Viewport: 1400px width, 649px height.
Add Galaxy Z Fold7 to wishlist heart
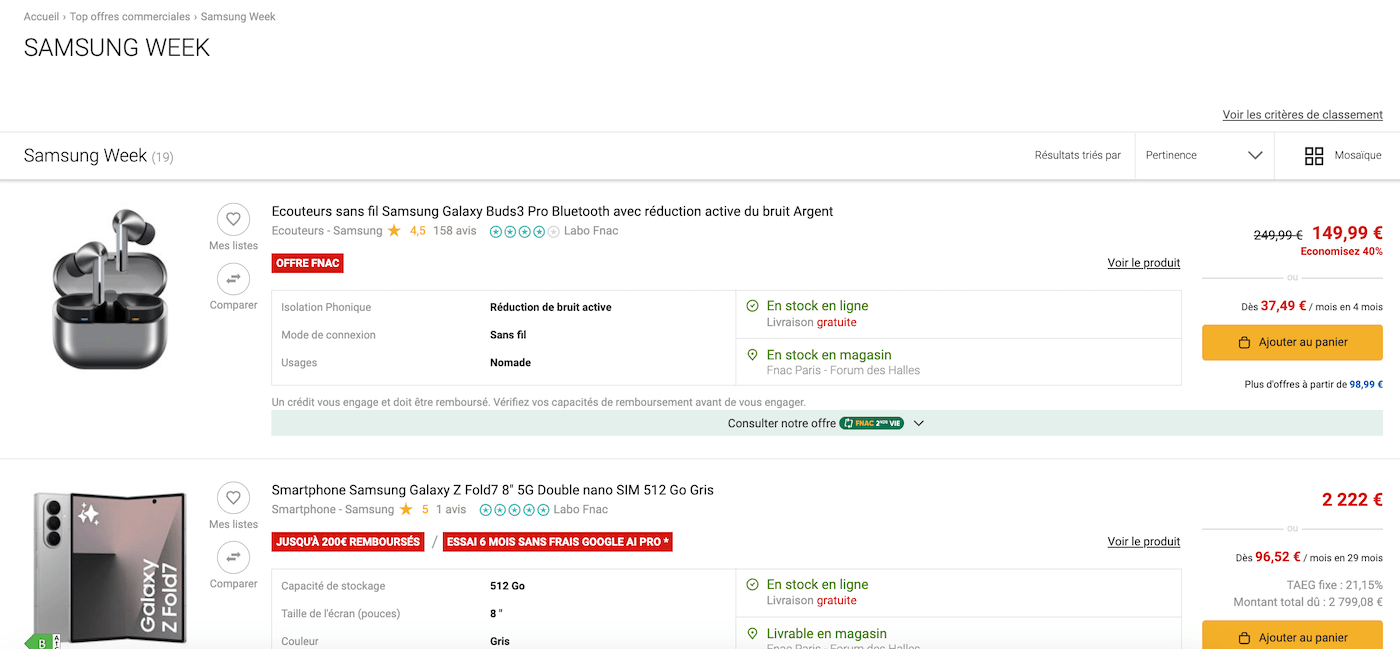pyautogui.click(x=233, y=498)
